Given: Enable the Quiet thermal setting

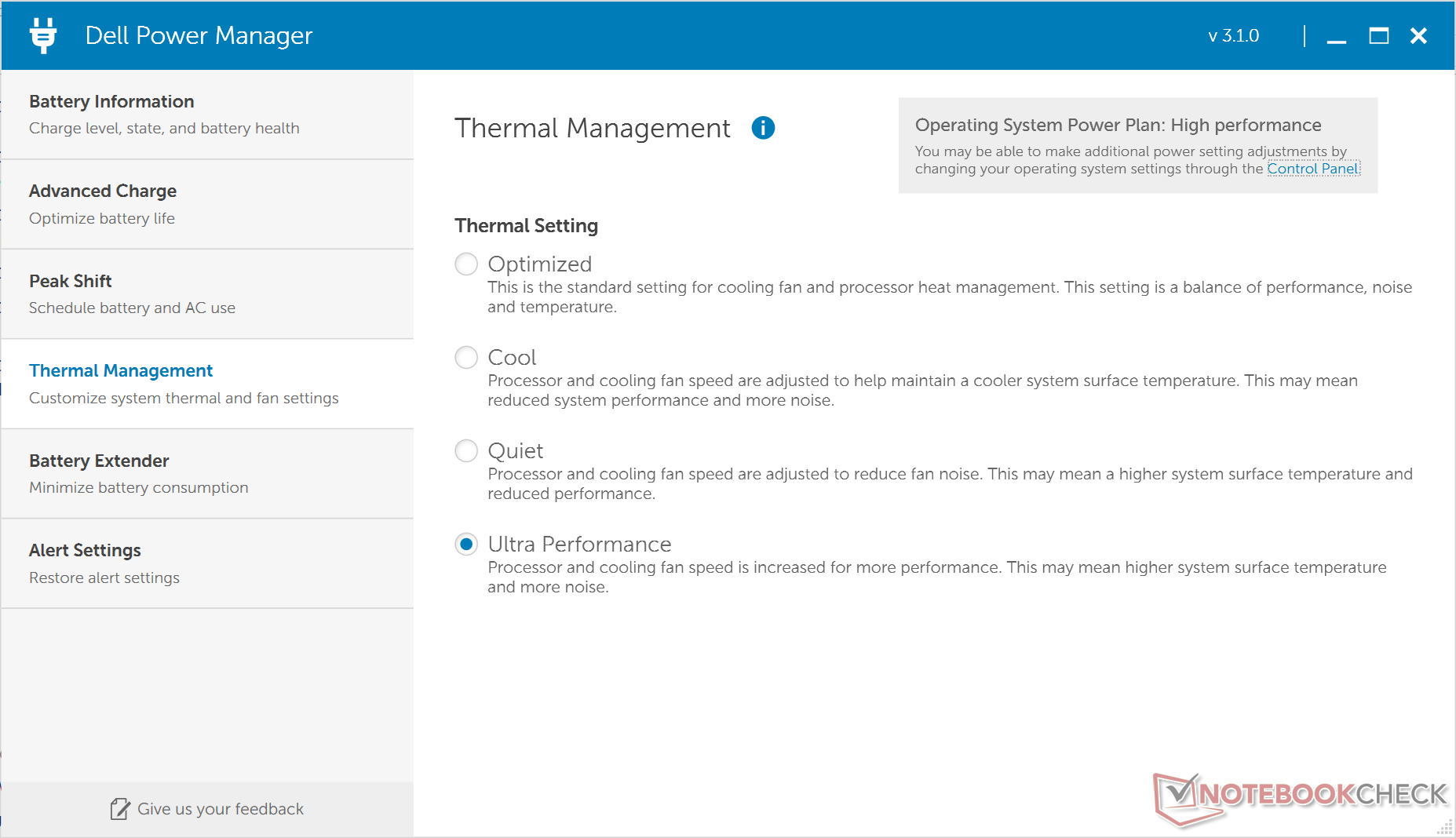Looking at the screenshot, I should coord(466,451).
